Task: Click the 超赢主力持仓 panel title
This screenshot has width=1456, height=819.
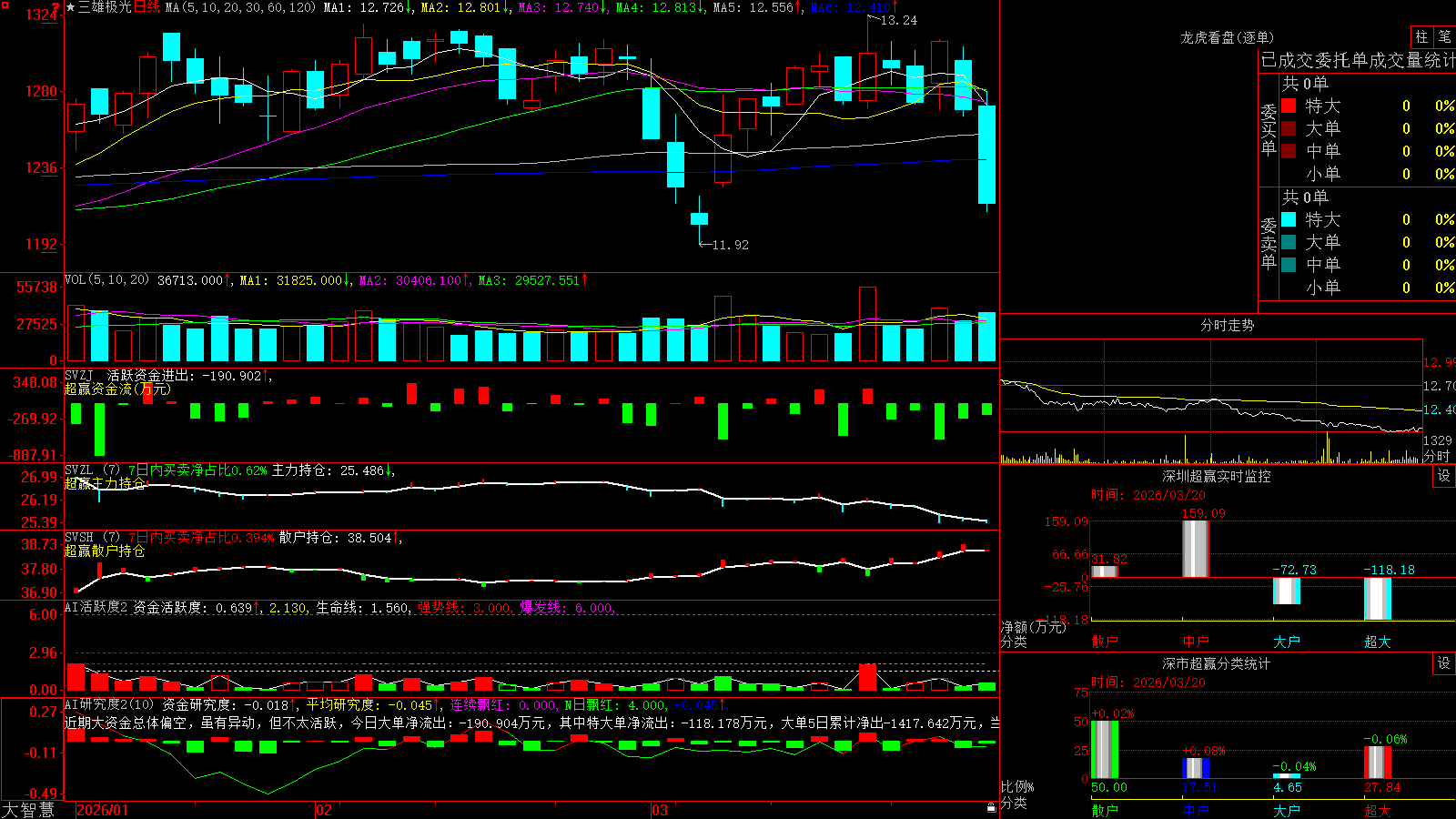Action: [x=105, y=483]
